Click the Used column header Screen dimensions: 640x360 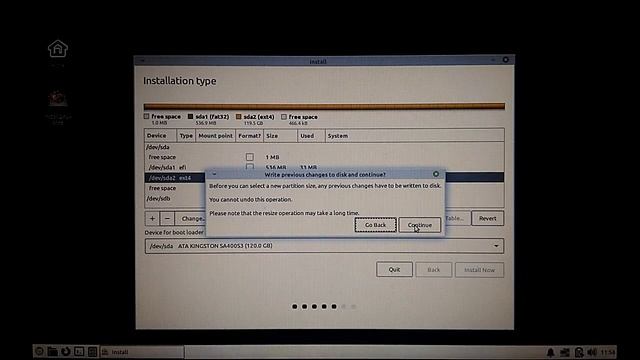click(311, 136)
